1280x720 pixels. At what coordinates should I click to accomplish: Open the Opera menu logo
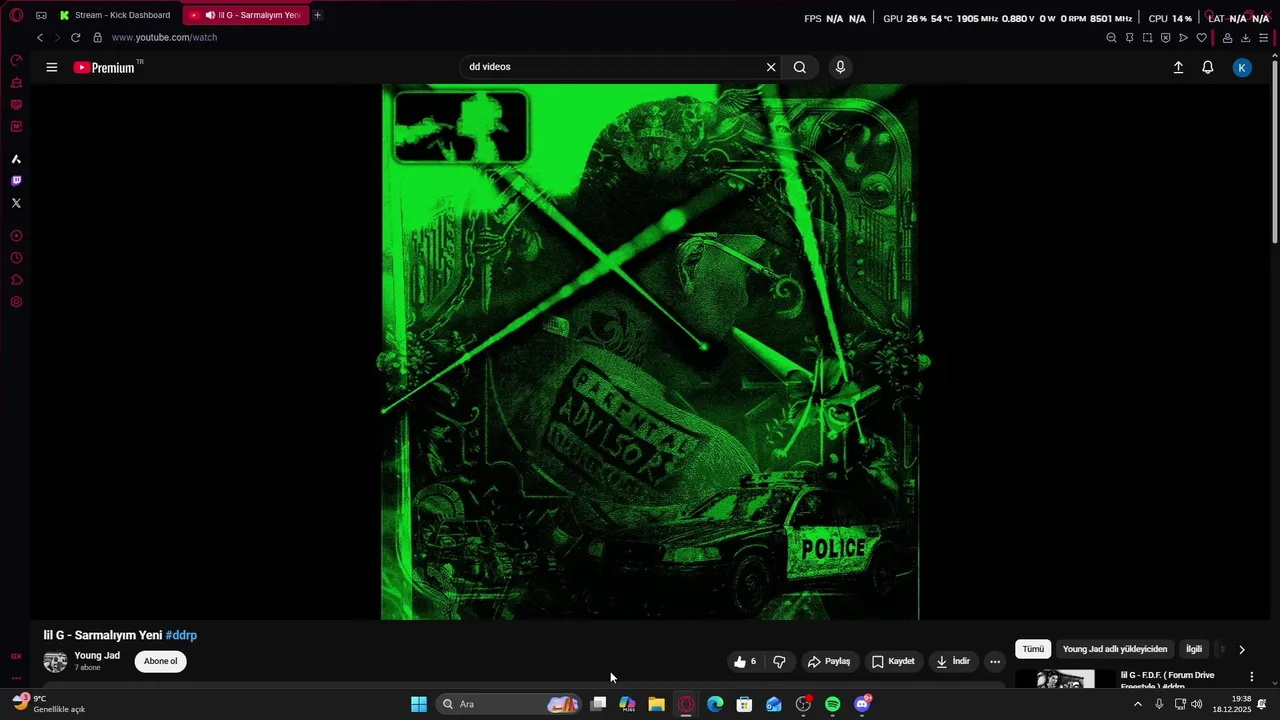16,15
